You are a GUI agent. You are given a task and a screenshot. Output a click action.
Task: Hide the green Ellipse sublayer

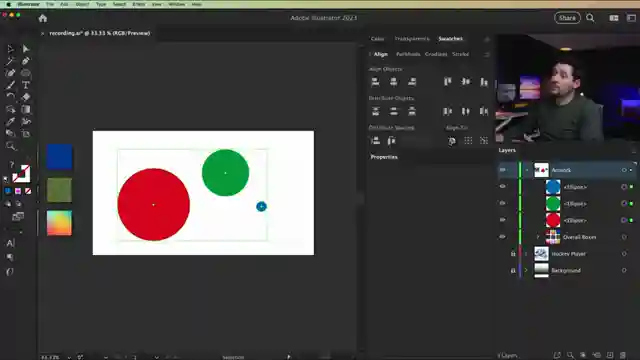[x=502, y=203]
